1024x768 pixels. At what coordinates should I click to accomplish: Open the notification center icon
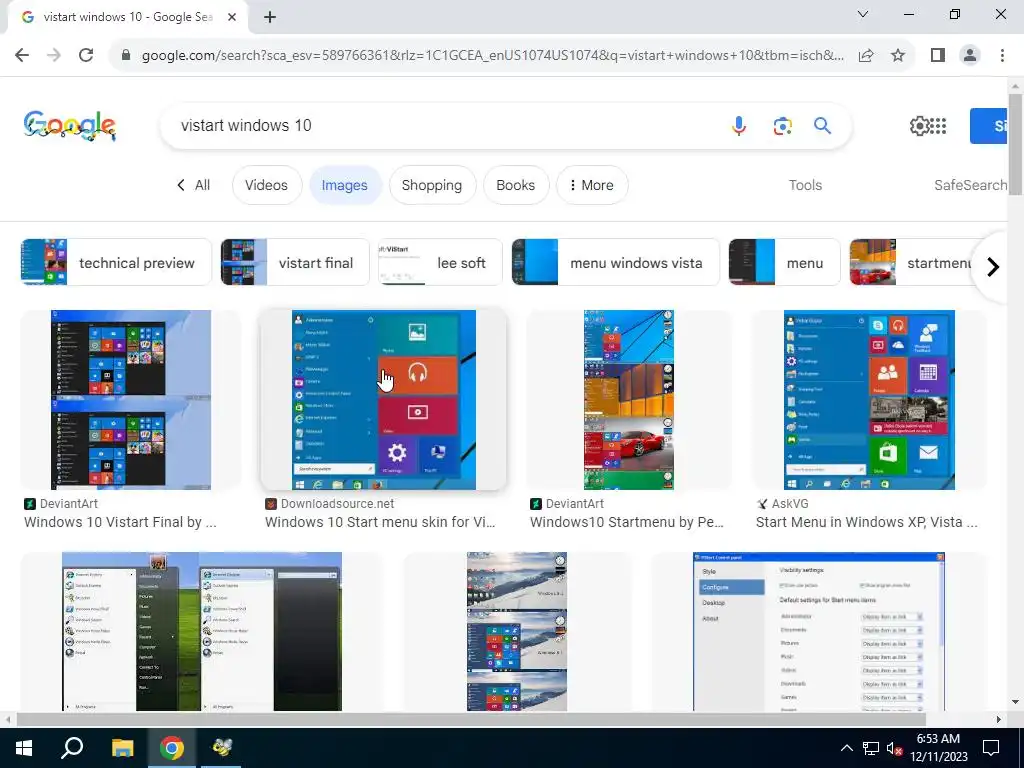point(991,748)
